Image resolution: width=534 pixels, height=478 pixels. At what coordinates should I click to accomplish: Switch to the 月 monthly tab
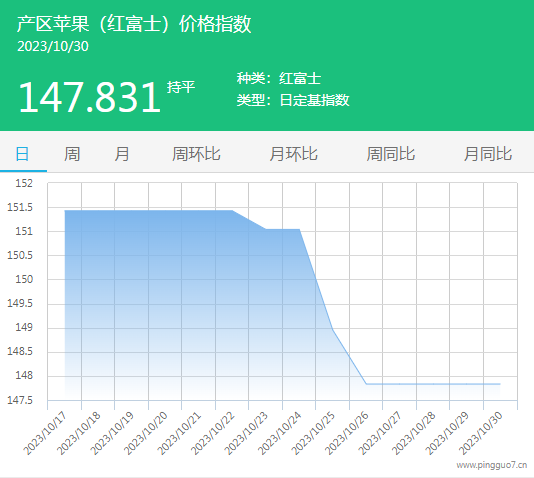(122, 154)
